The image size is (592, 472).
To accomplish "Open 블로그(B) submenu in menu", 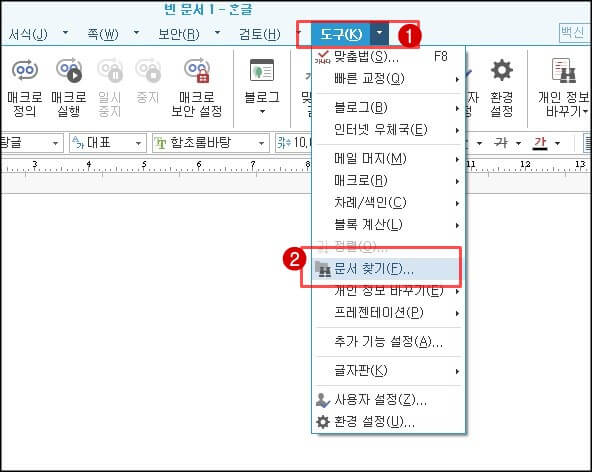I will click(388, 108).
